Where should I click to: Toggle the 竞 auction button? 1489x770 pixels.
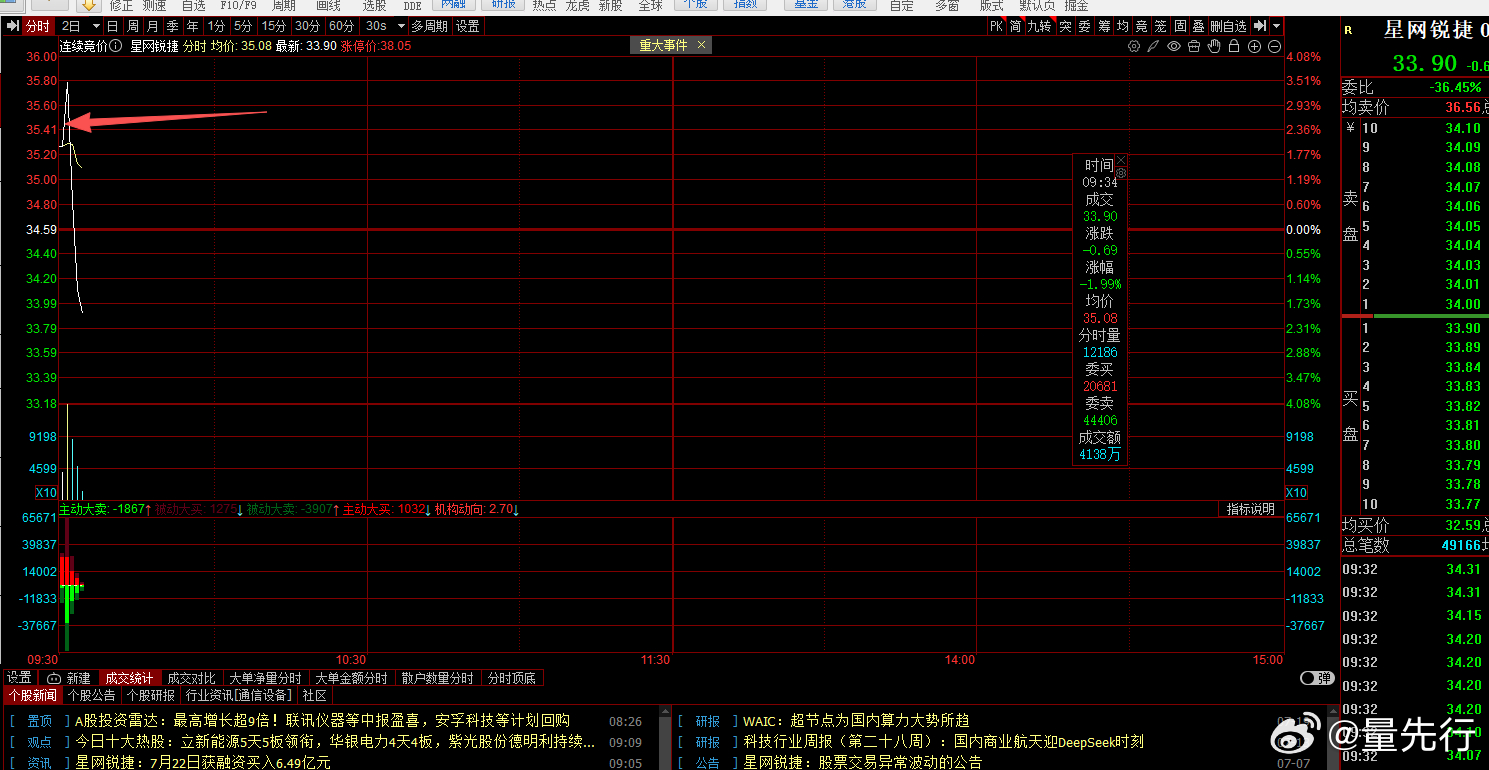(1142, 26)
